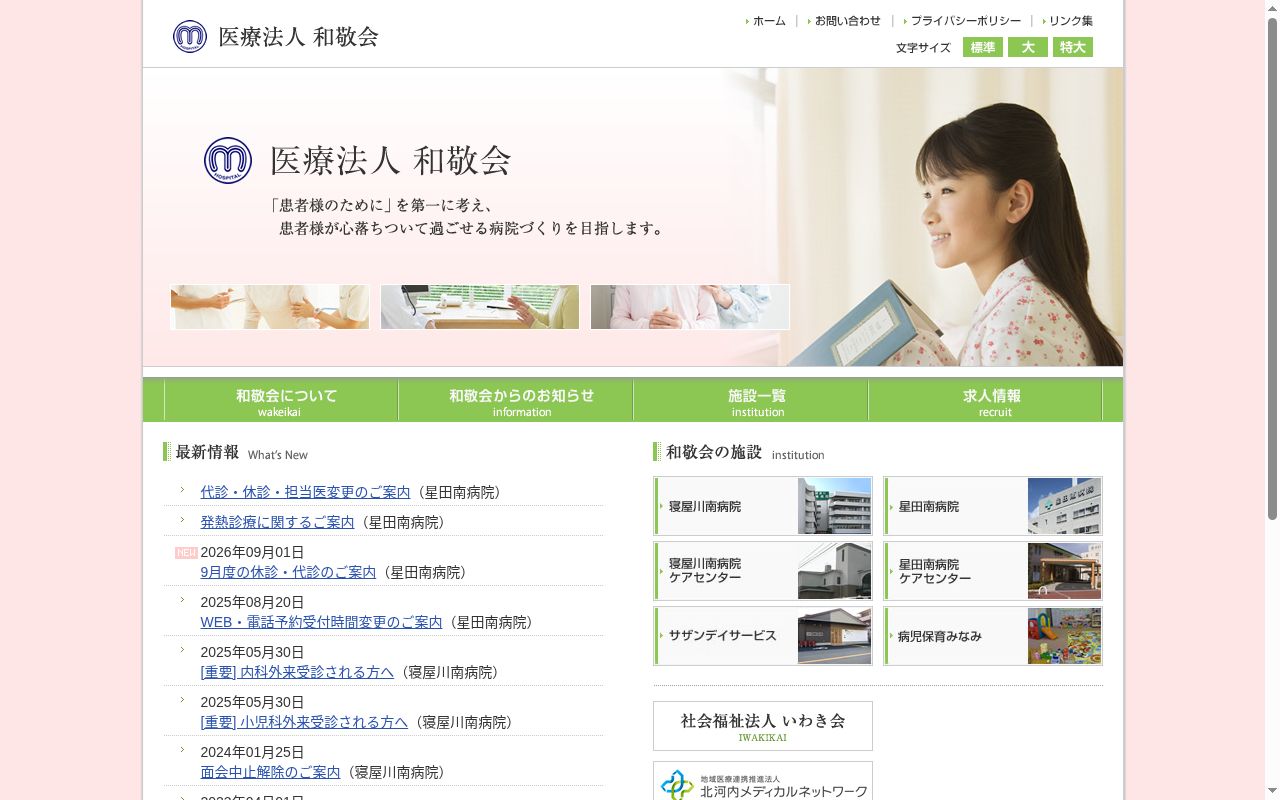Set text size to 特大
The width and height of the screenshot is (1280, 800).
tap(1073, 47)
